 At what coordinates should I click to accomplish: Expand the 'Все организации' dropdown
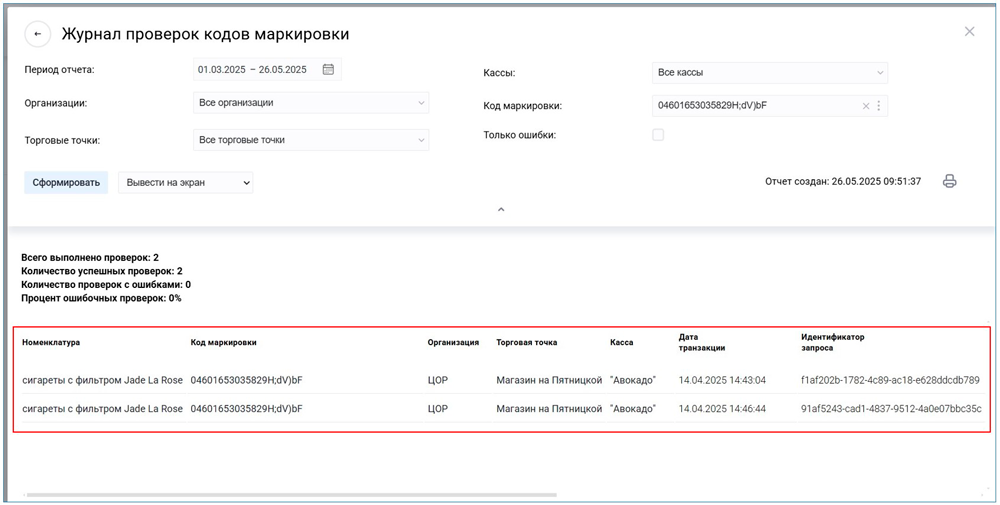310,103
